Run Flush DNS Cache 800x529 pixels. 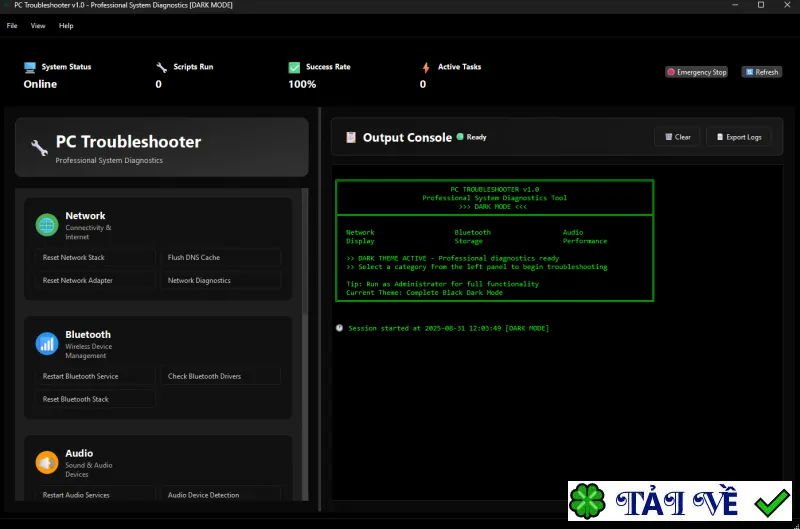coord(220,257)
